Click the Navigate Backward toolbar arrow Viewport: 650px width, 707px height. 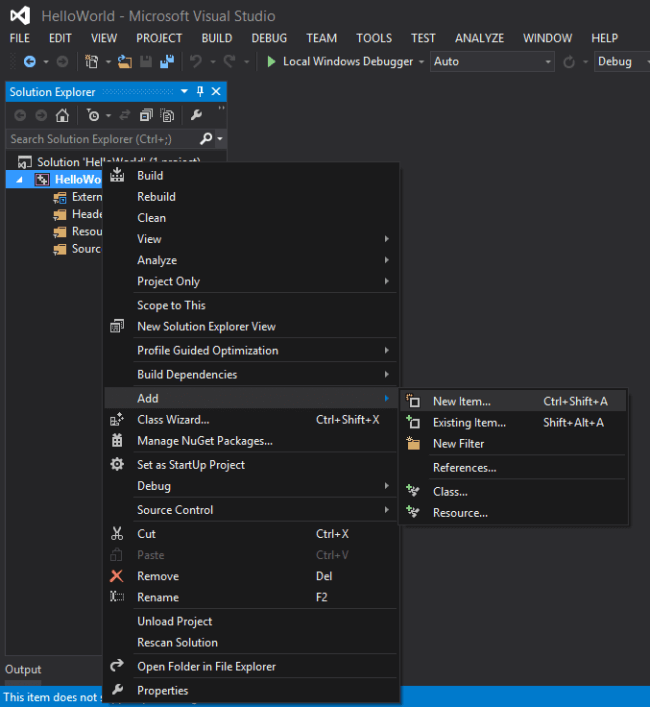[30, 61]
